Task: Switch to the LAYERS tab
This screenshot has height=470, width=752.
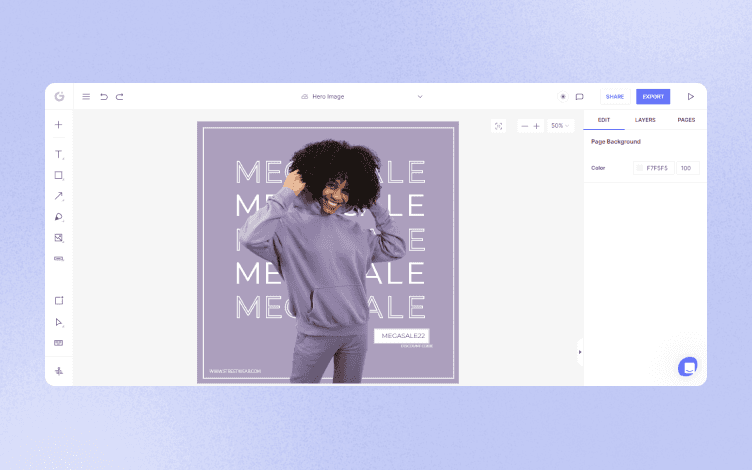Action: pos(645,120)
